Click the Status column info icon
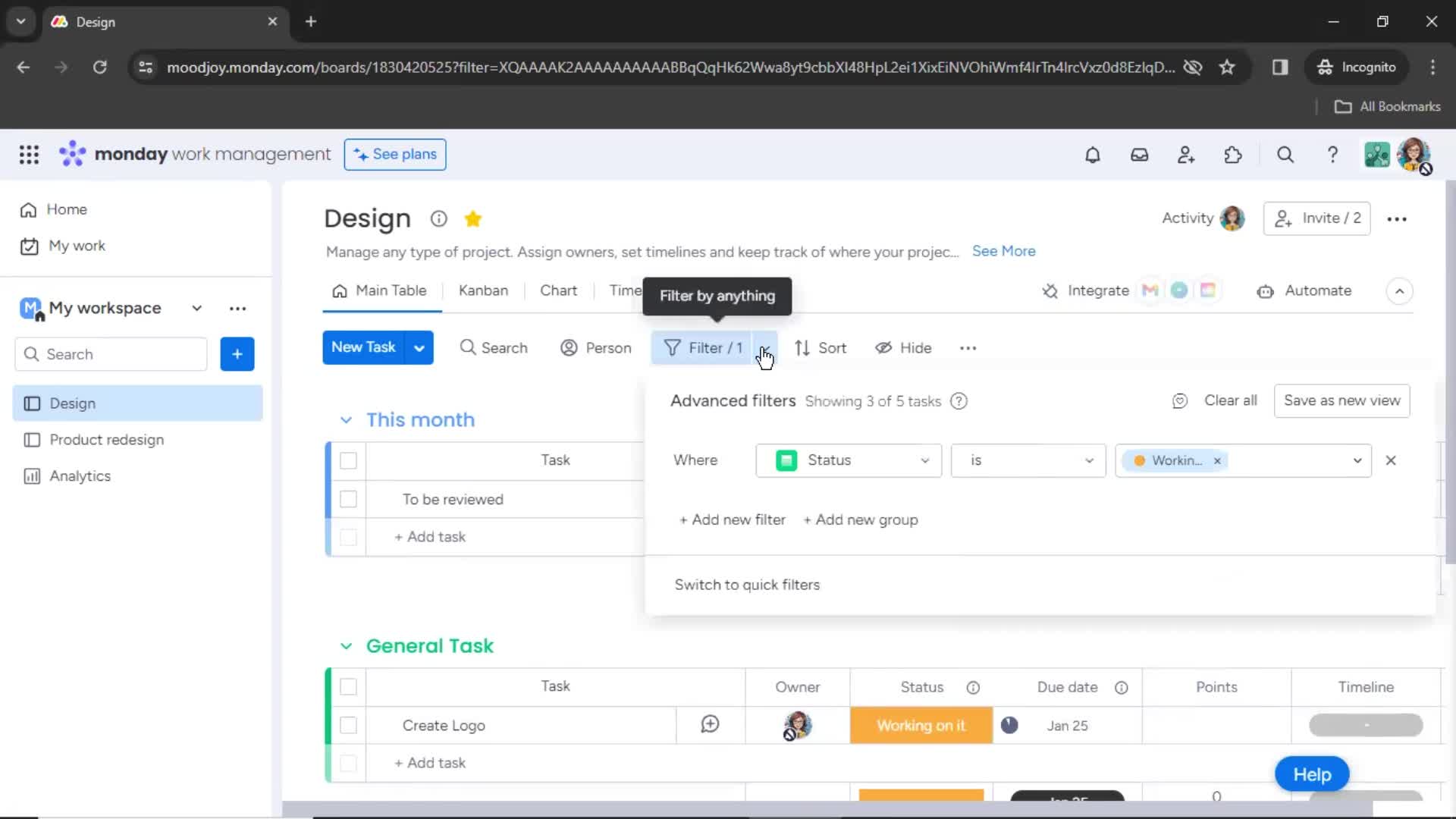 point(973,687)
